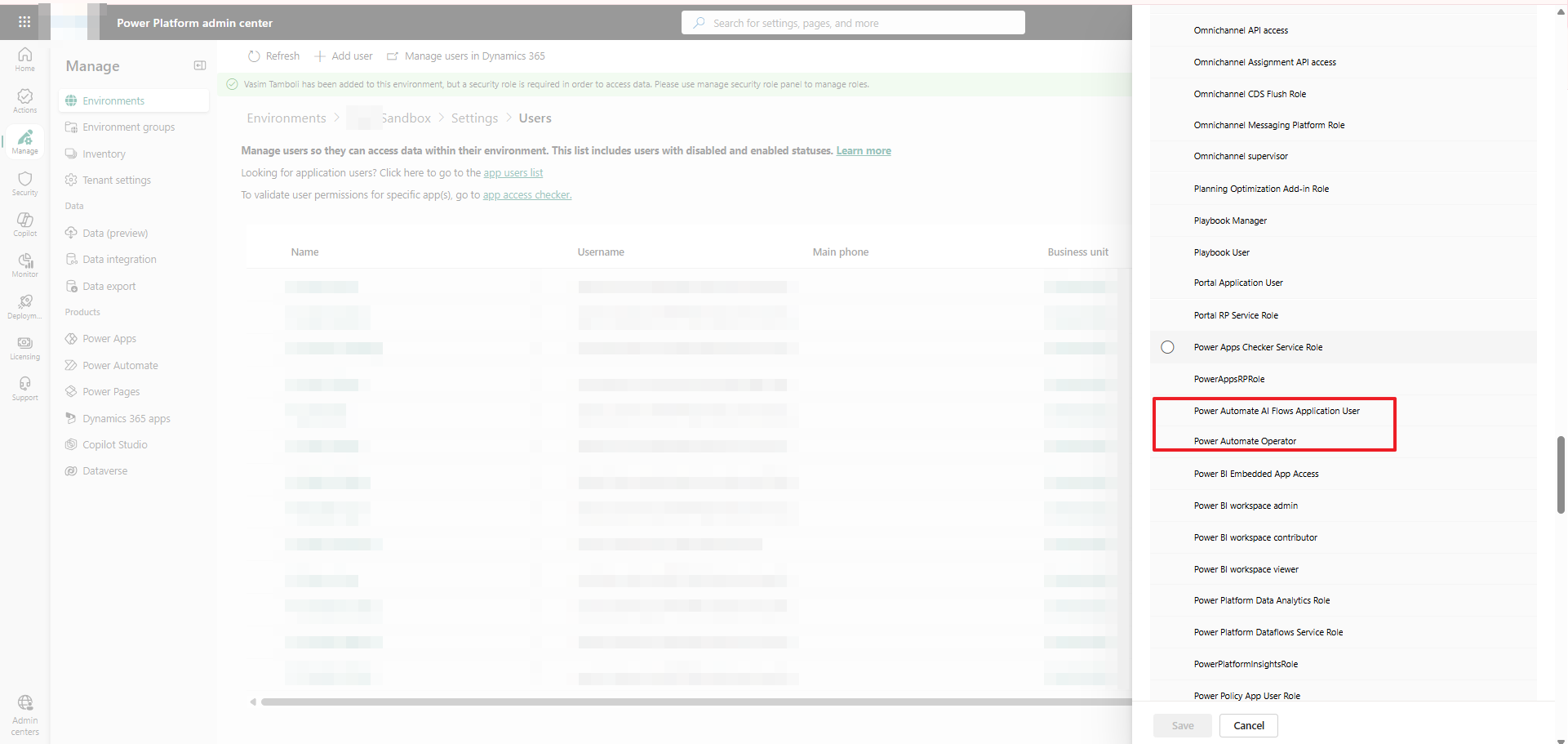Viewport: 1568px width, 744px height.
Task: Open Copilot in the left rail
Action: point(25,224)
